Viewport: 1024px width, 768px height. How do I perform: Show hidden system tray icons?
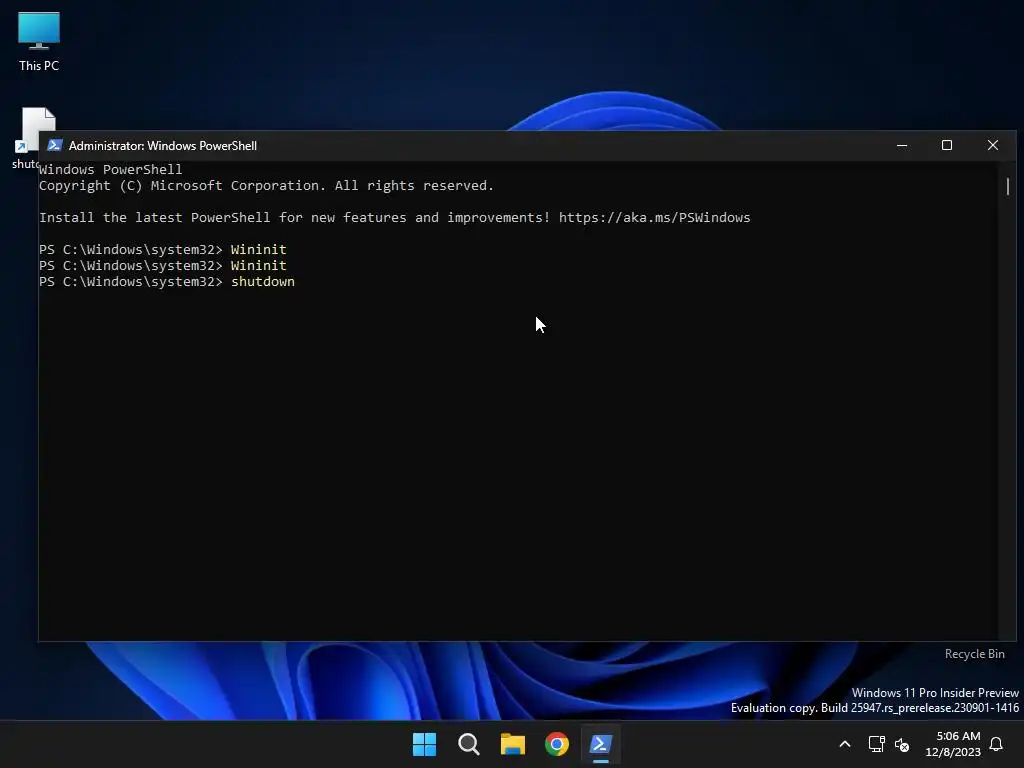[844, 744]
